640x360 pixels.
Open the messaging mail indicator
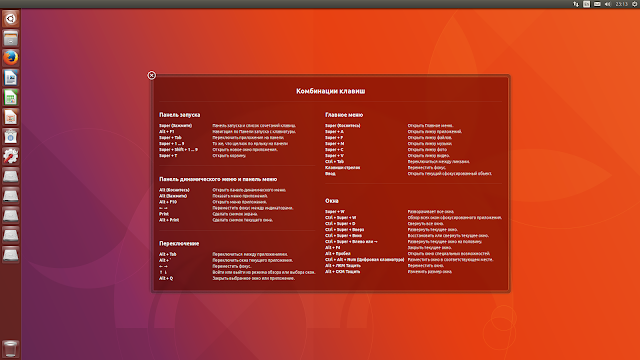(x=597, y=4)
